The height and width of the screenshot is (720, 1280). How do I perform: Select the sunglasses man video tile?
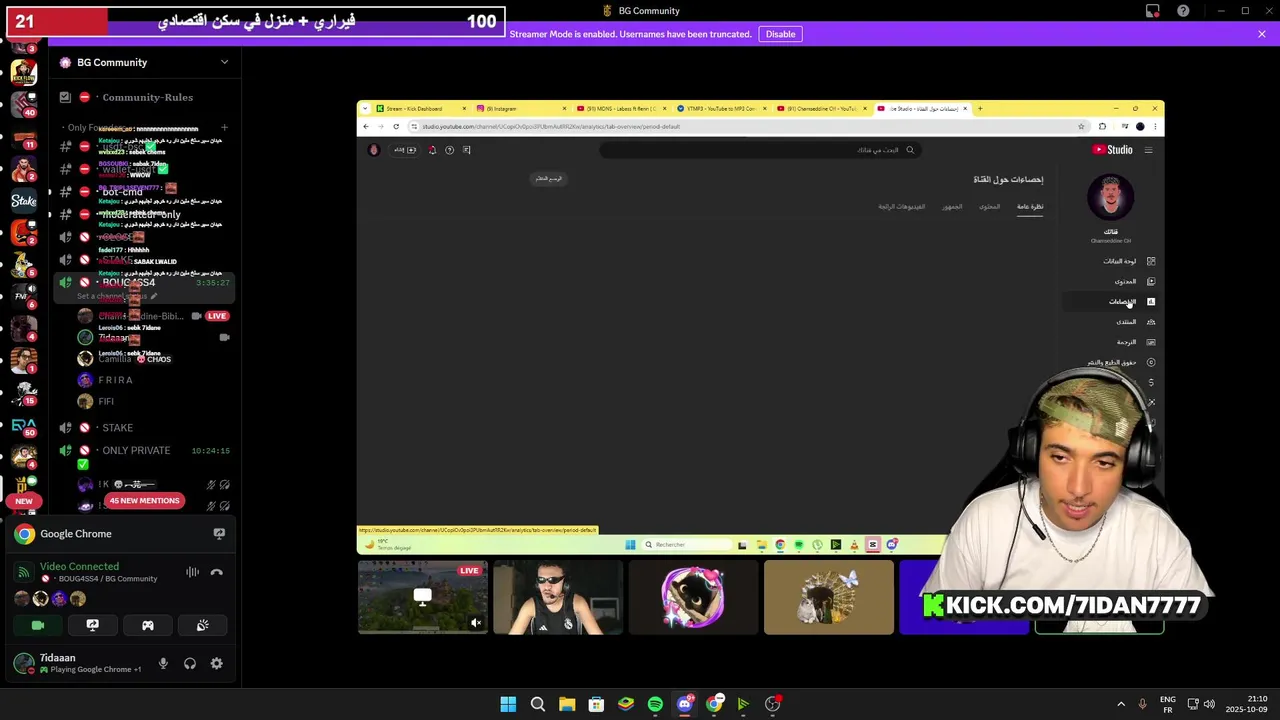coord(558,597)
